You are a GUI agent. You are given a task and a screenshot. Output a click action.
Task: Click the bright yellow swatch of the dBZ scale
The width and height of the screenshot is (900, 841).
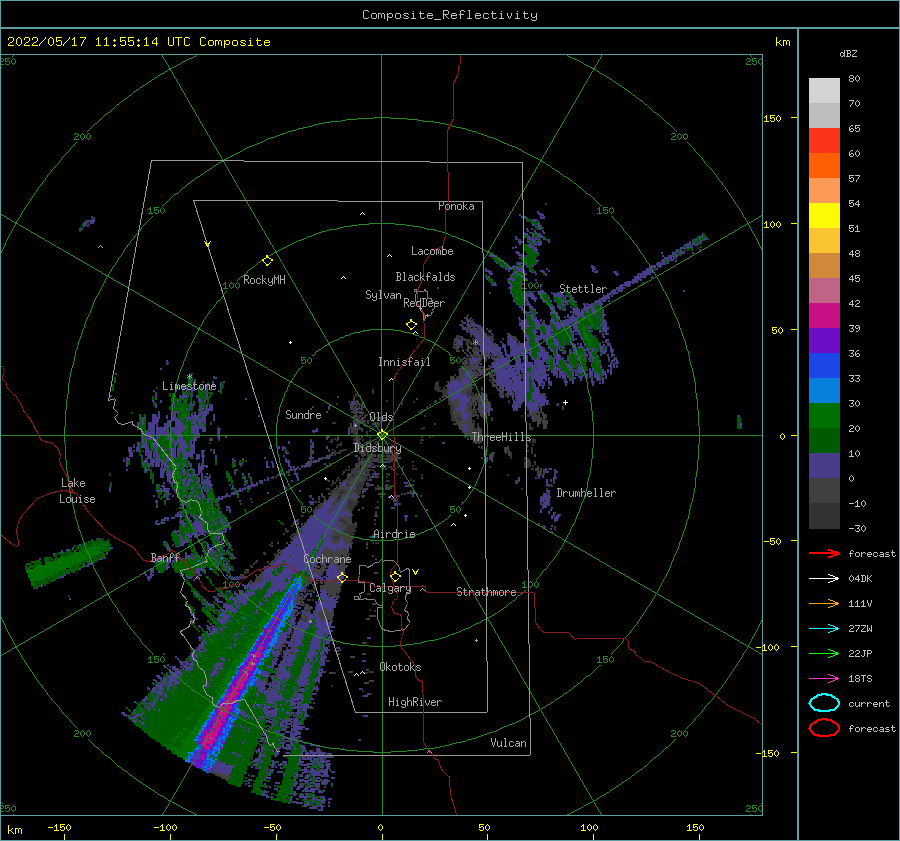click(824, 215)
